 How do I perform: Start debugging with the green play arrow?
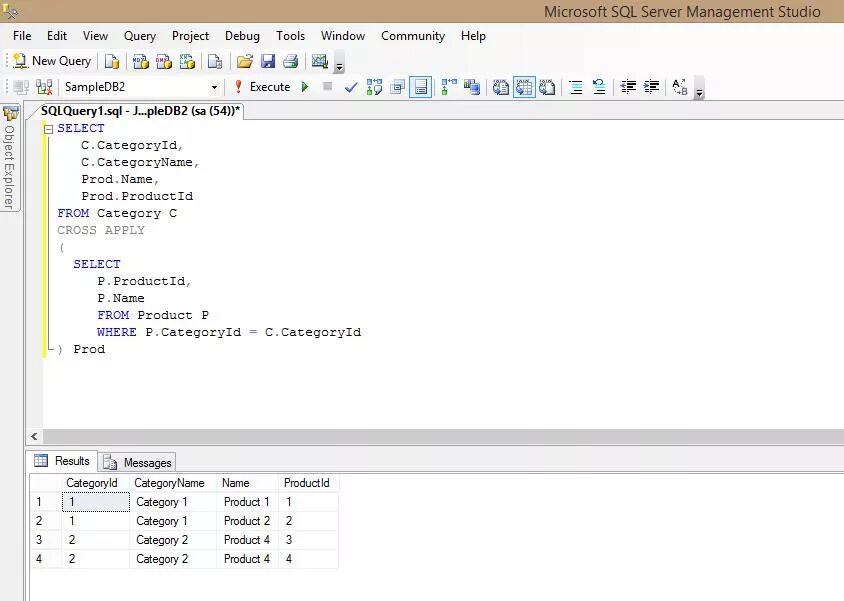click(x=305, y=87)
